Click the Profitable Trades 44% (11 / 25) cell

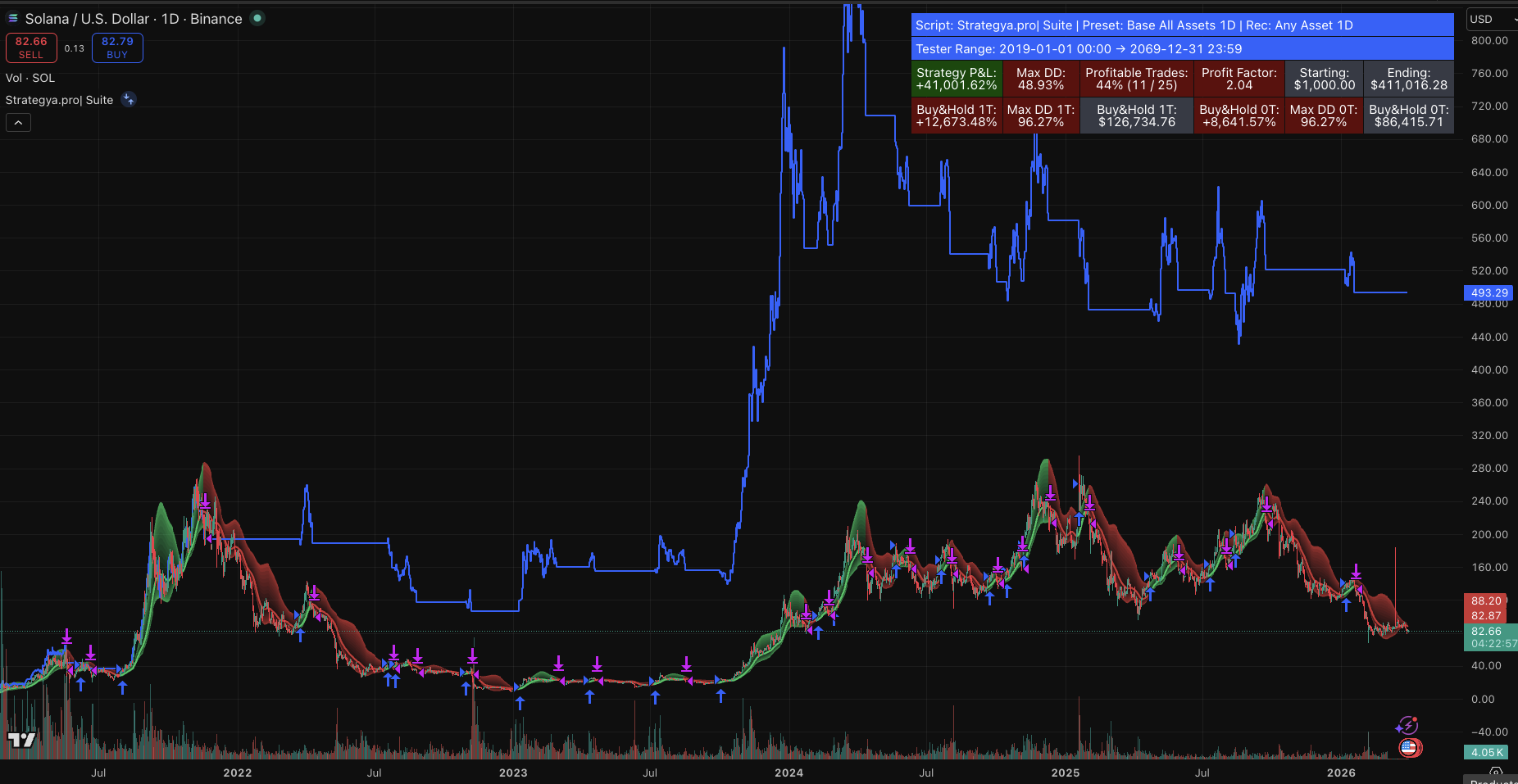click(1137, 79)
